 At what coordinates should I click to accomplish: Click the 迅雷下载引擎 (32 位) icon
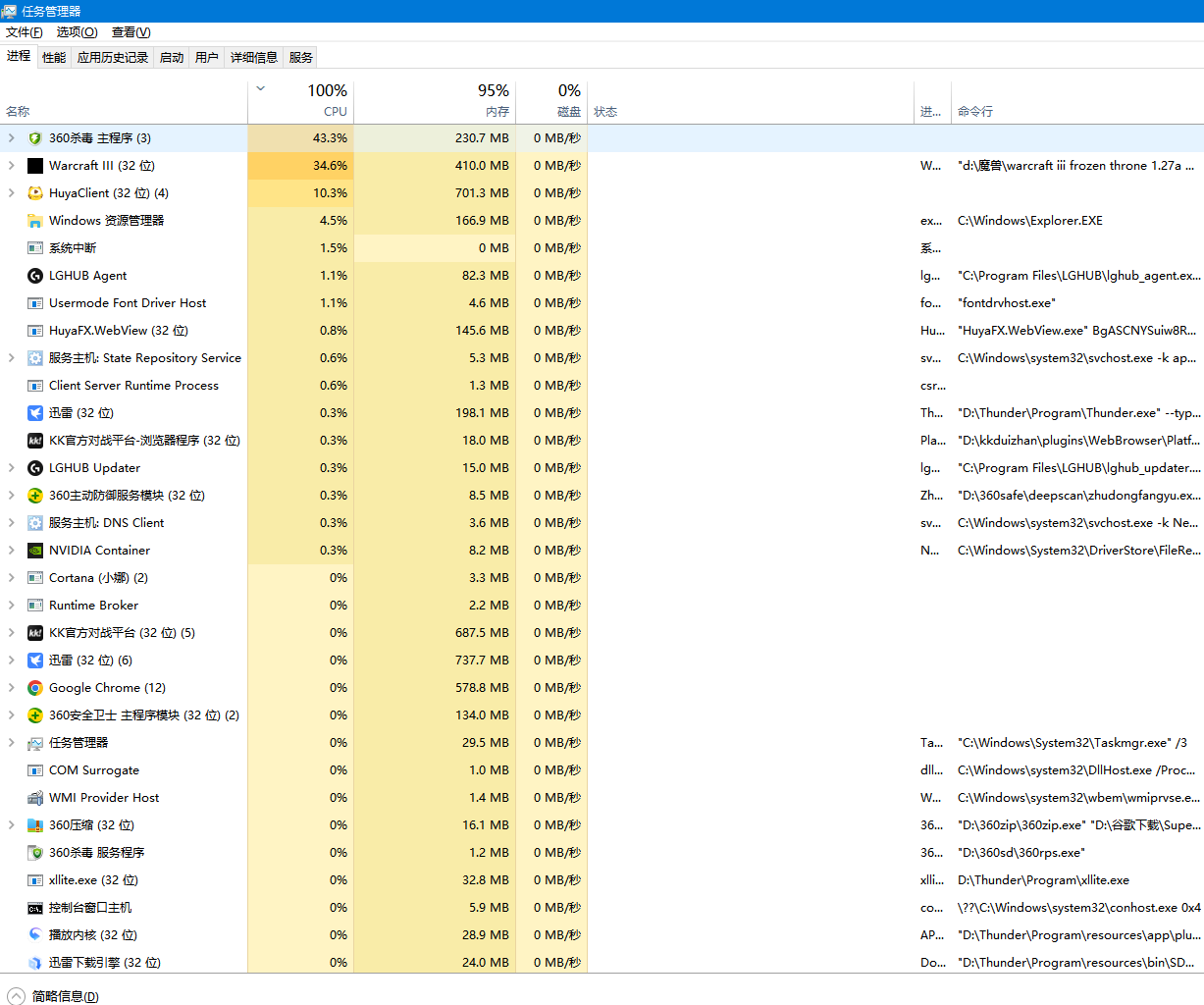[x=35, y=963]
